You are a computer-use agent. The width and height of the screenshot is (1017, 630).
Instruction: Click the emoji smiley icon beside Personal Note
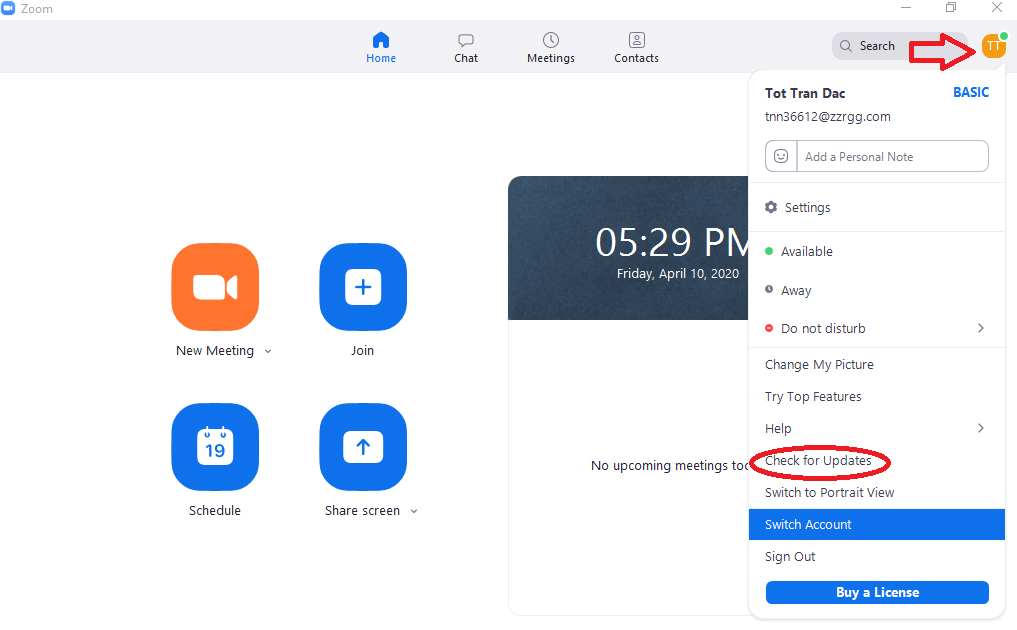tap(781, 156)
